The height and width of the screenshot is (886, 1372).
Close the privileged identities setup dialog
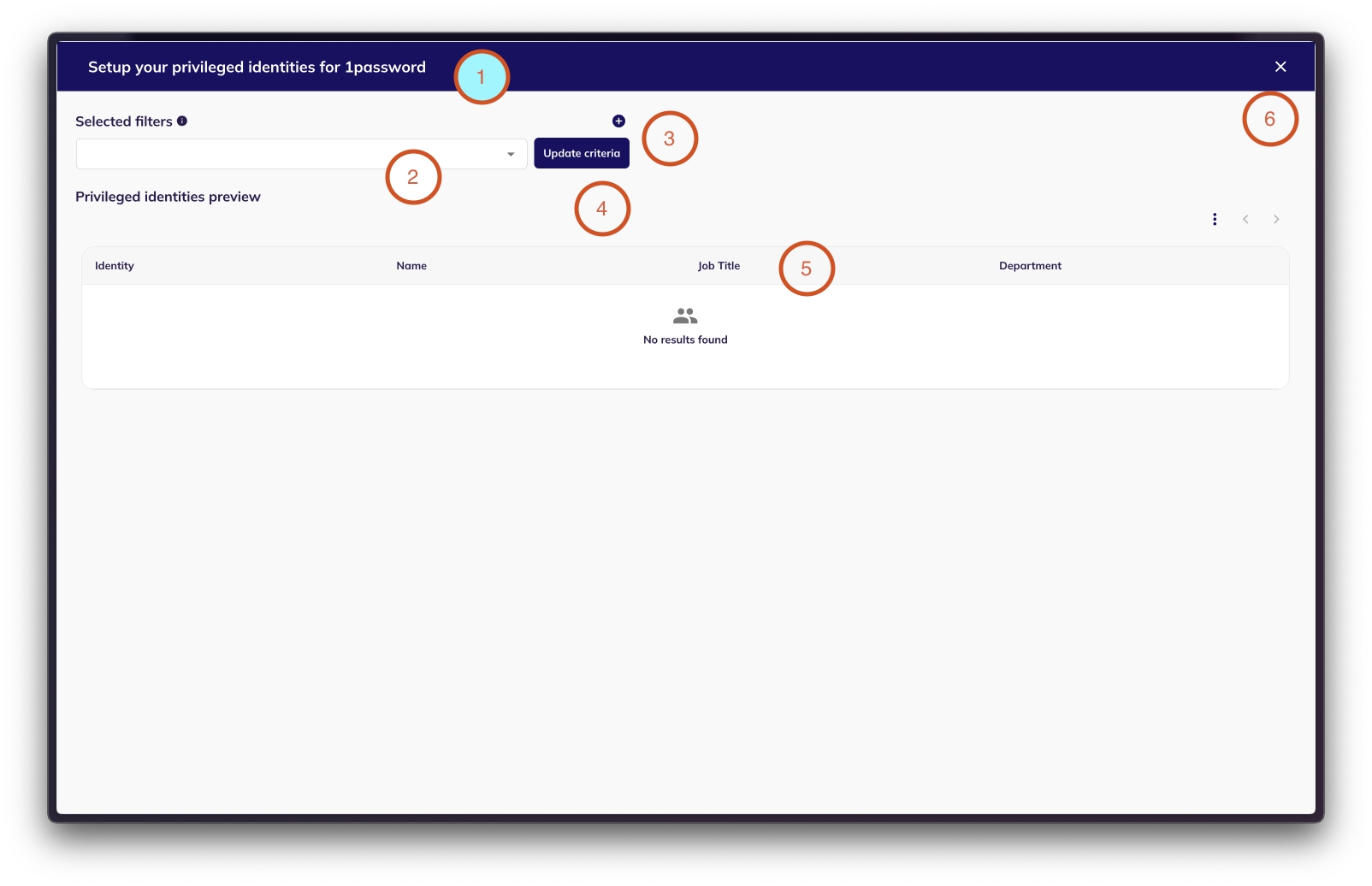pos(1280,67)
